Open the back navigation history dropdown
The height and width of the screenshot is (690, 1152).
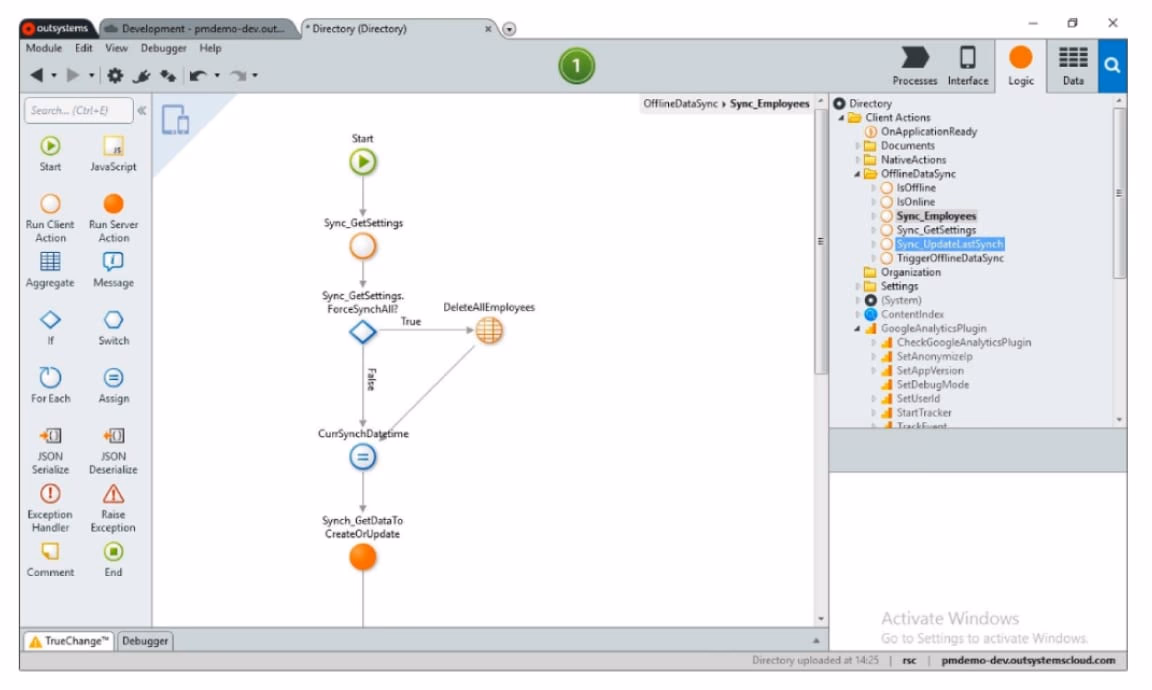(54, 76)
